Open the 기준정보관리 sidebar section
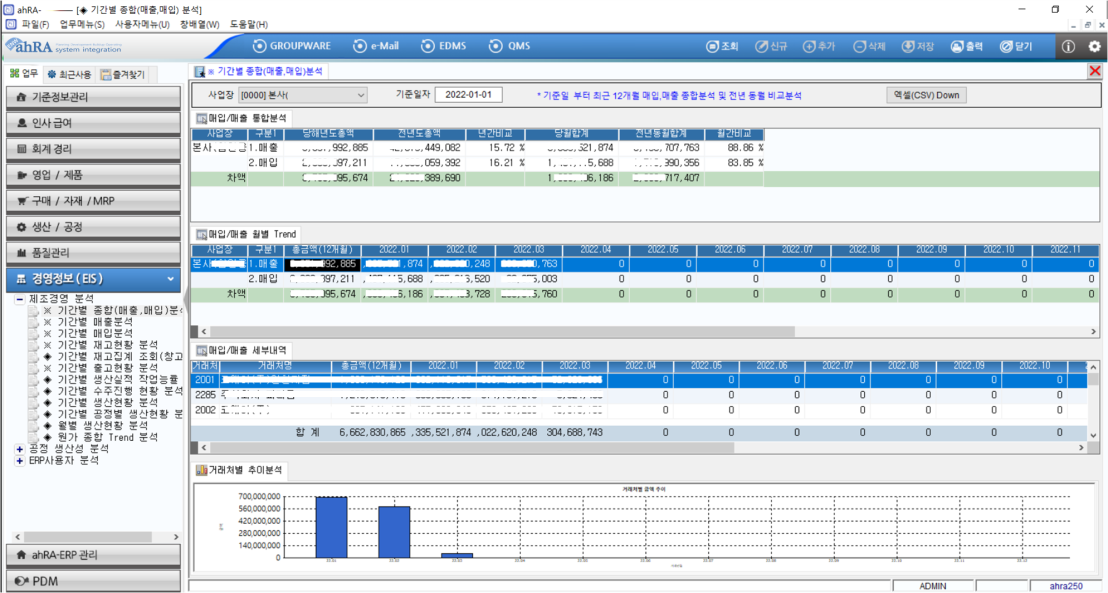 click(93, 97)
